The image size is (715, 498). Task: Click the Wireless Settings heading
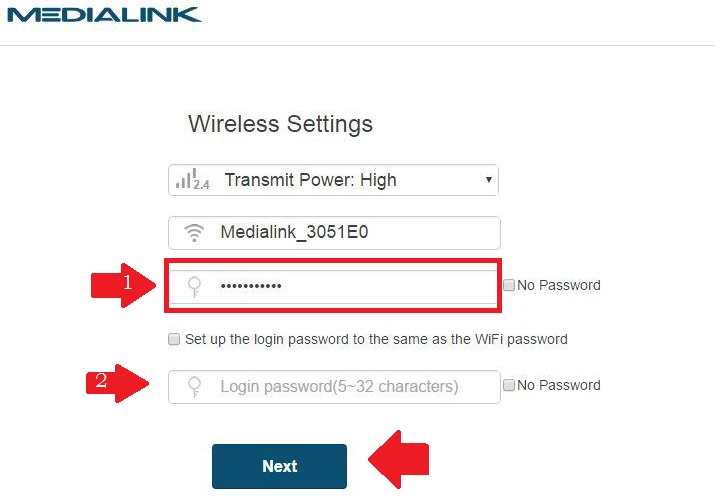click(280, 124)
